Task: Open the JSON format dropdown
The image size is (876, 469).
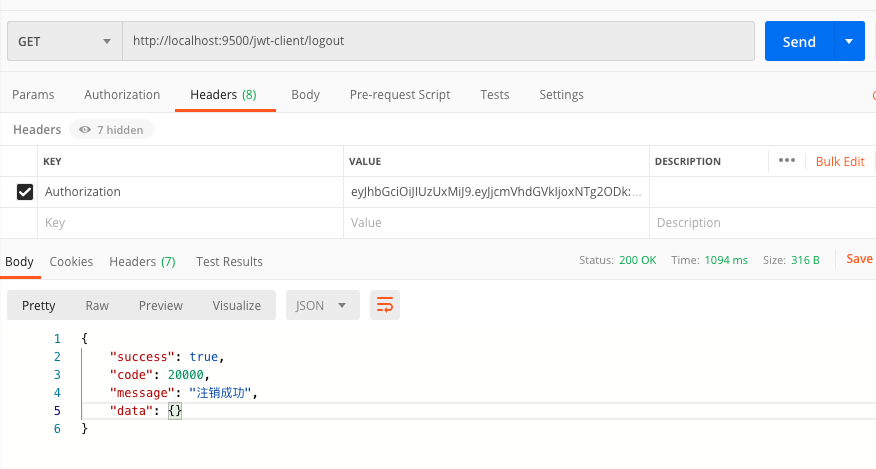Action: coord(322,306)
